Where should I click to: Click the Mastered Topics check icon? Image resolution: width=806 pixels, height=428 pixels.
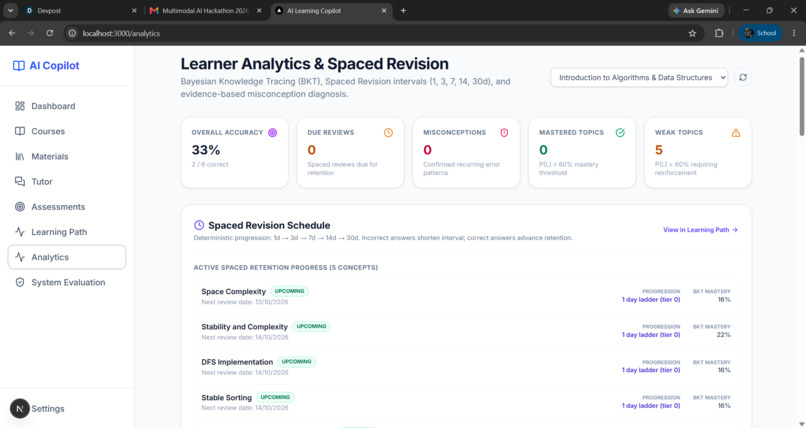(x=620, y=133)
